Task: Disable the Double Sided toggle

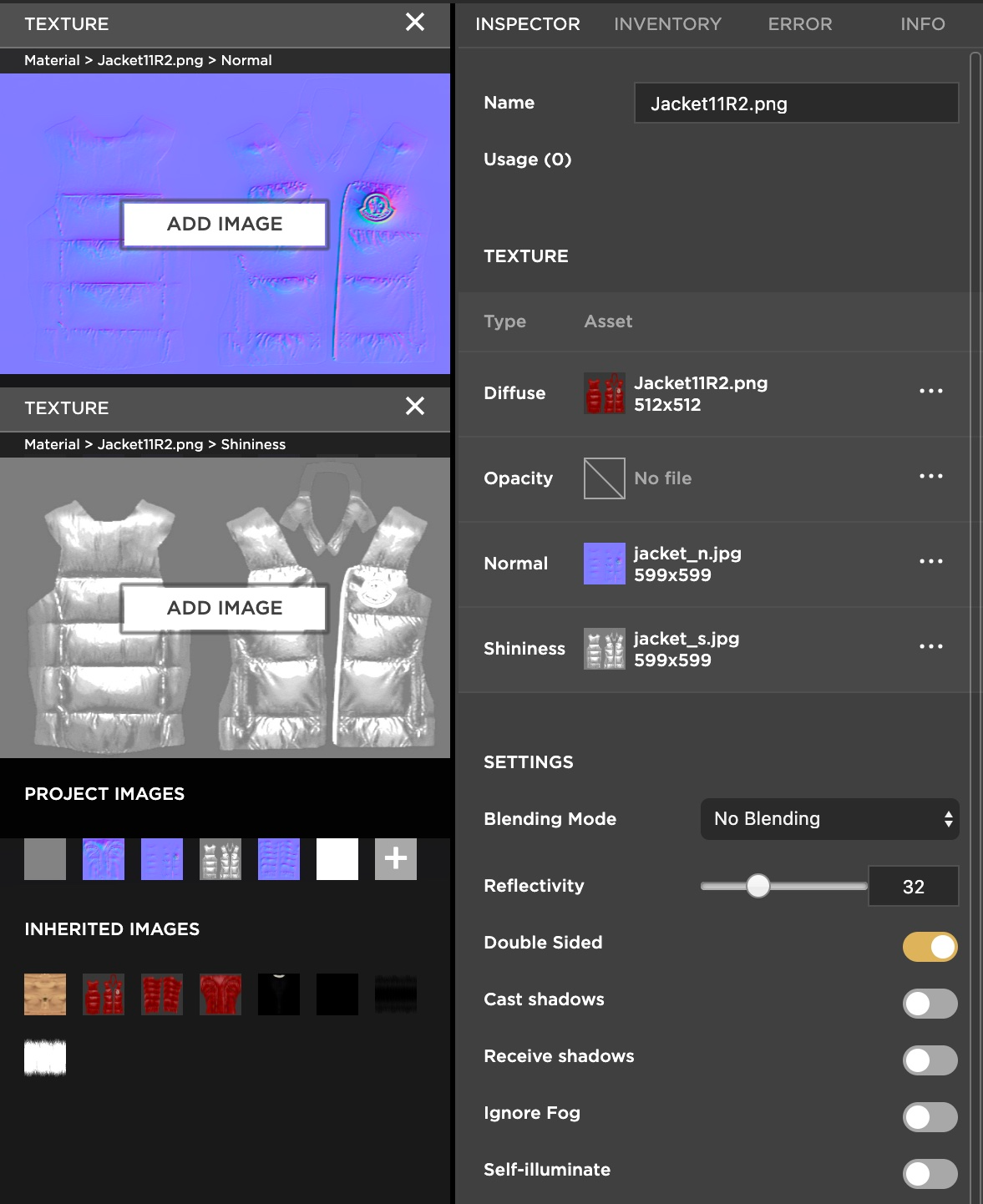Action: 930,947
